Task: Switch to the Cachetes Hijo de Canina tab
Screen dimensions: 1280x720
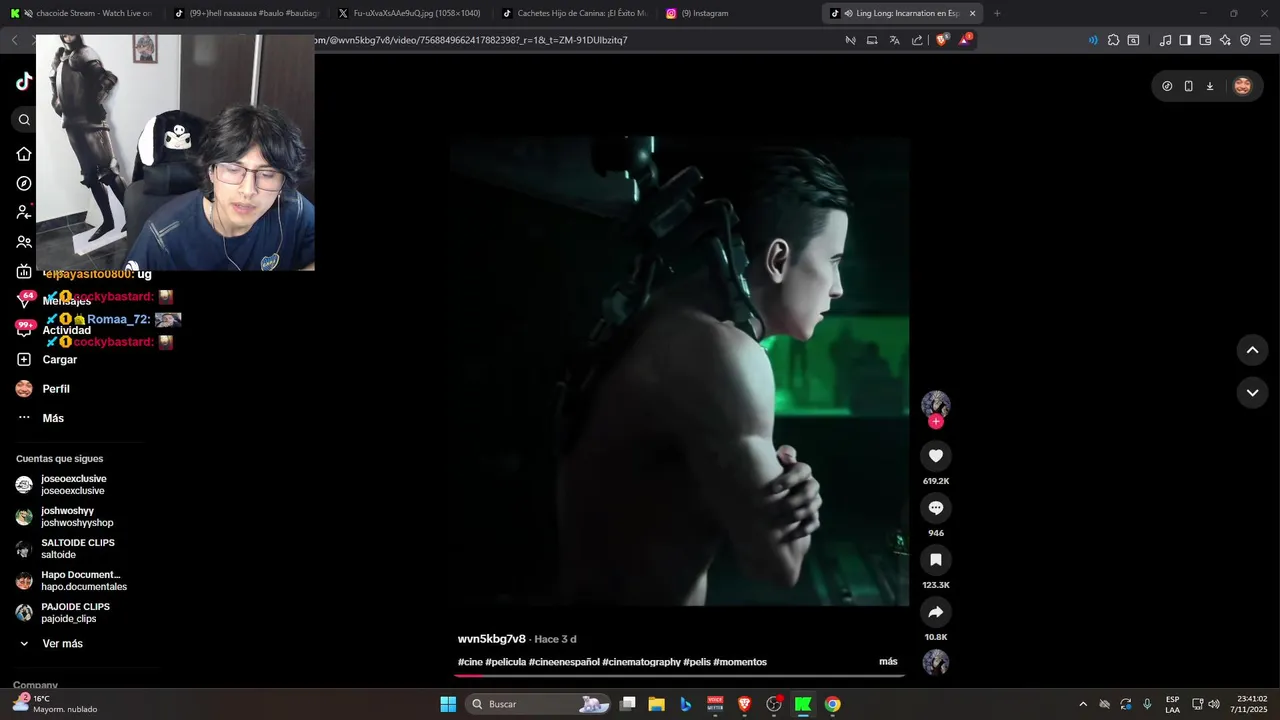Action: [574, 13]
